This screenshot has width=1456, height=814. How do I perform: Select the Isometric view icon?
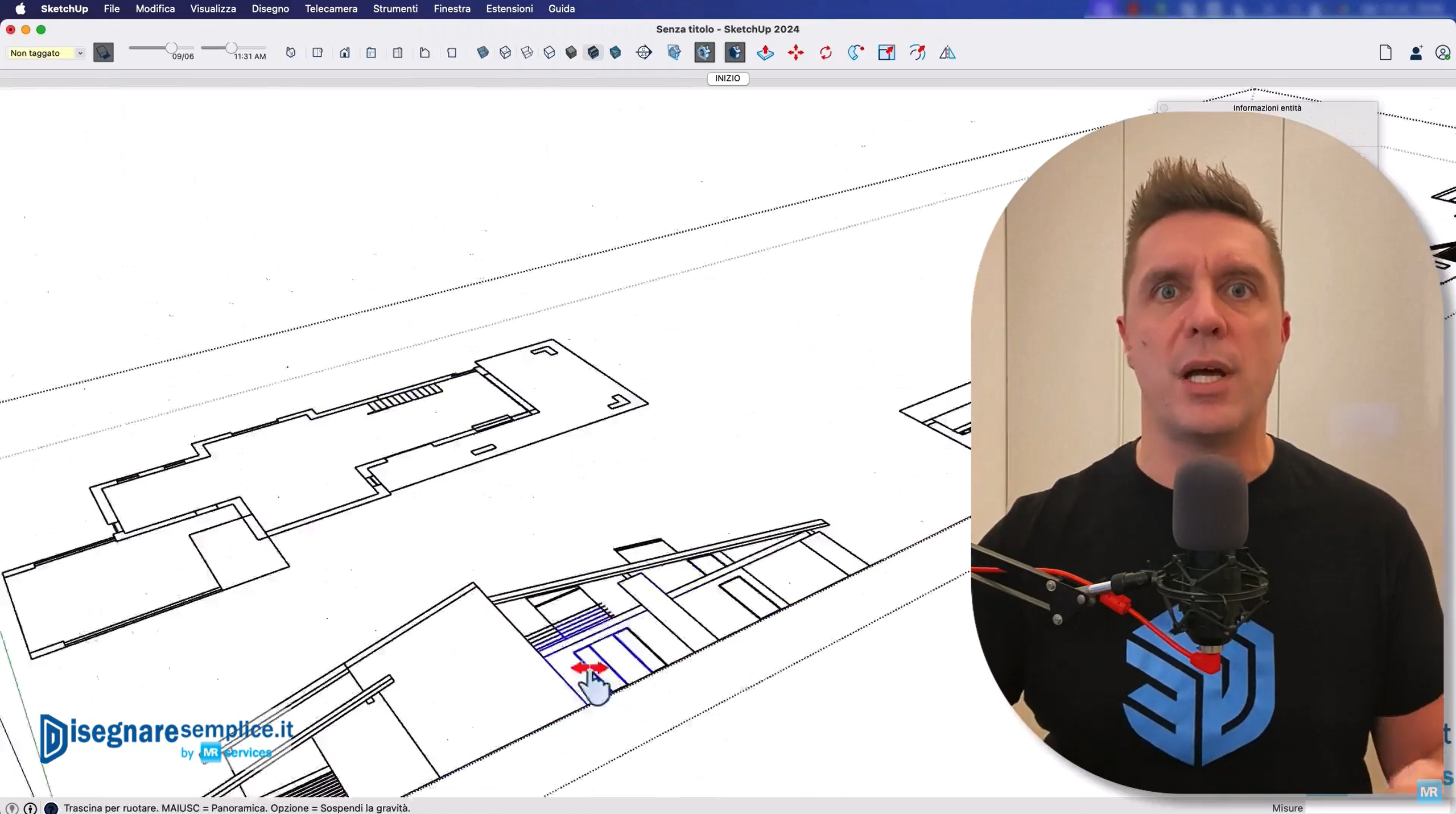coord(291,52)
